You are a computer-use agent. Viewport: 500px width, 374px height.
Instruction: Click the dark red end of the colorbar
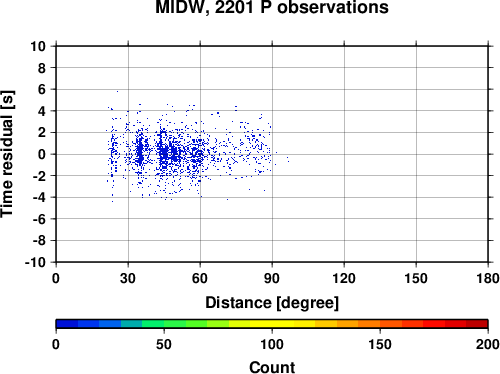point(477,324)
